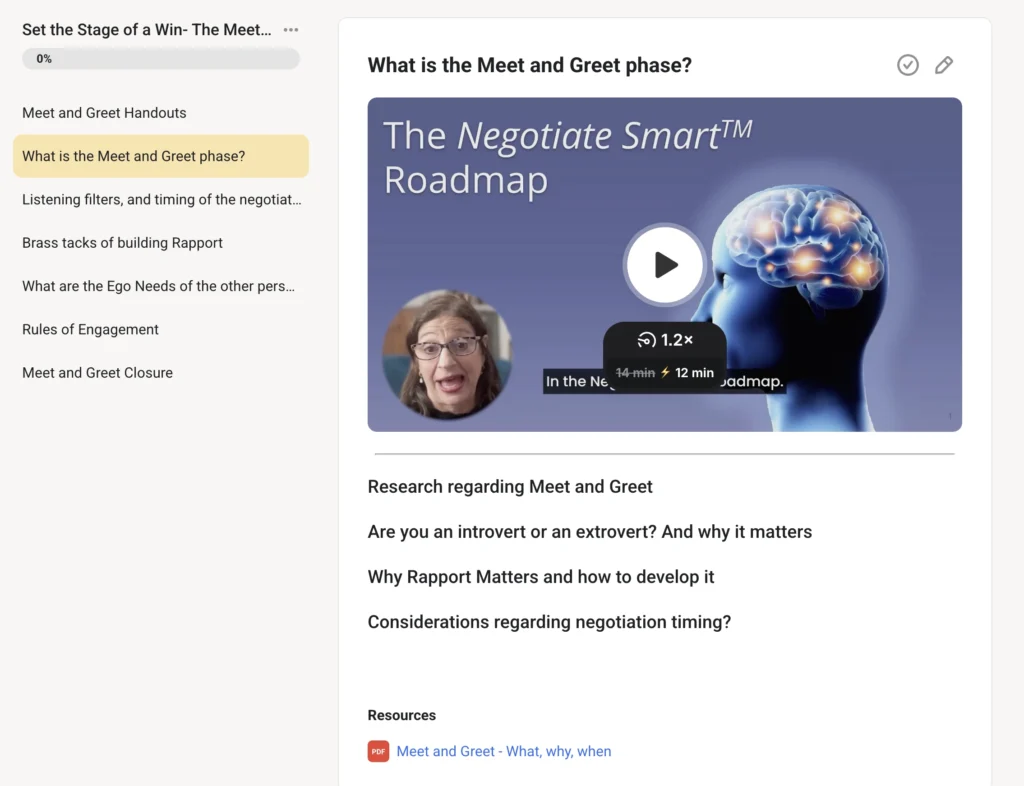Click the video caption text overlay
Screen dimensions: 1024x786
575,382
